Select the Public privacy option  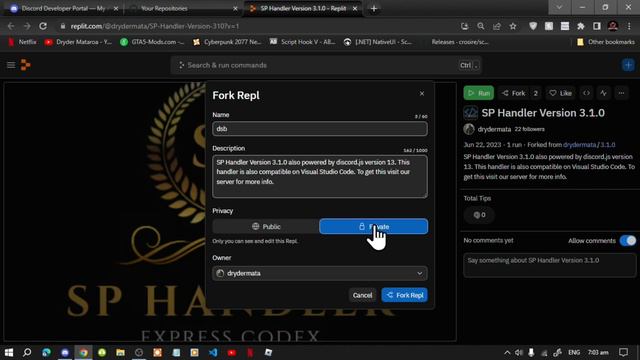266,227
